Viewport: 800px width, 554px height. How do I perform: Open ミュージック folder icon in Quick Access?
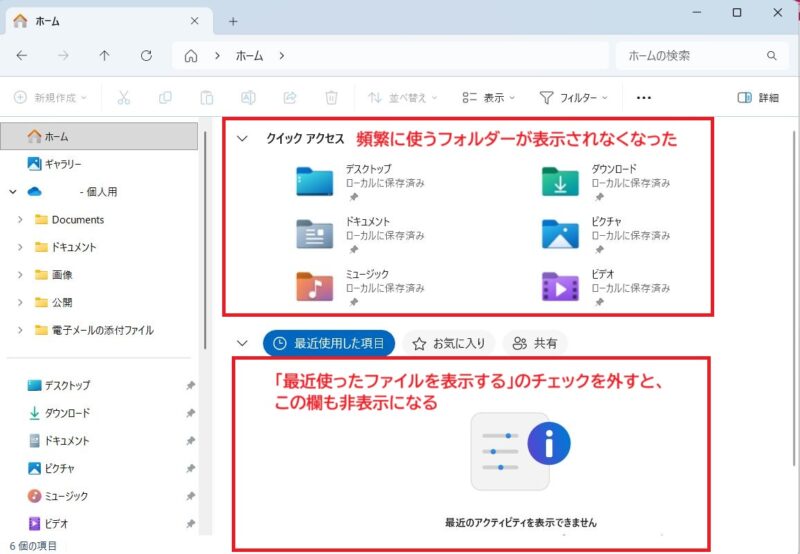click(314, 286)
